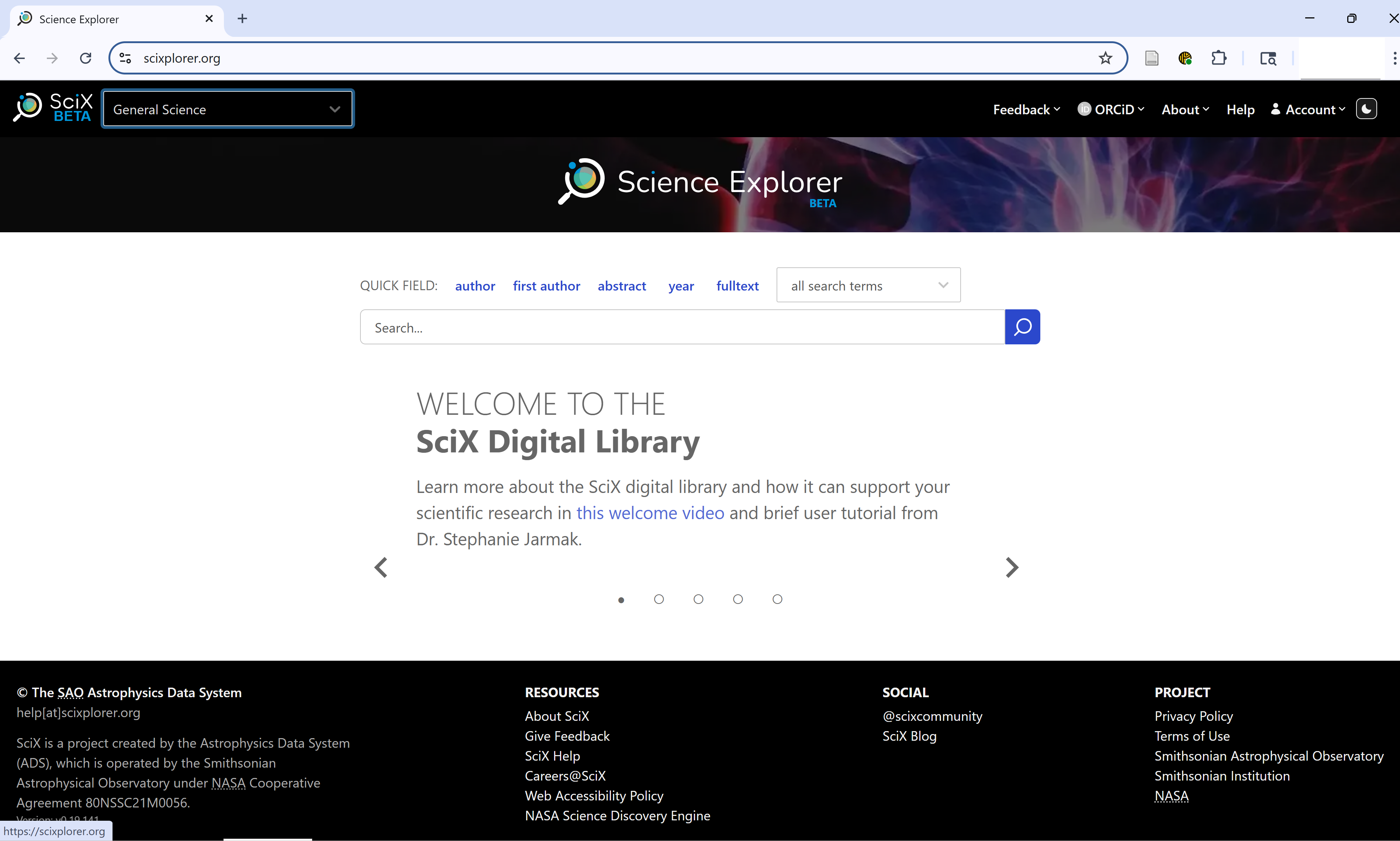
Task: Open the Account menu
Action: (1307, 110)
